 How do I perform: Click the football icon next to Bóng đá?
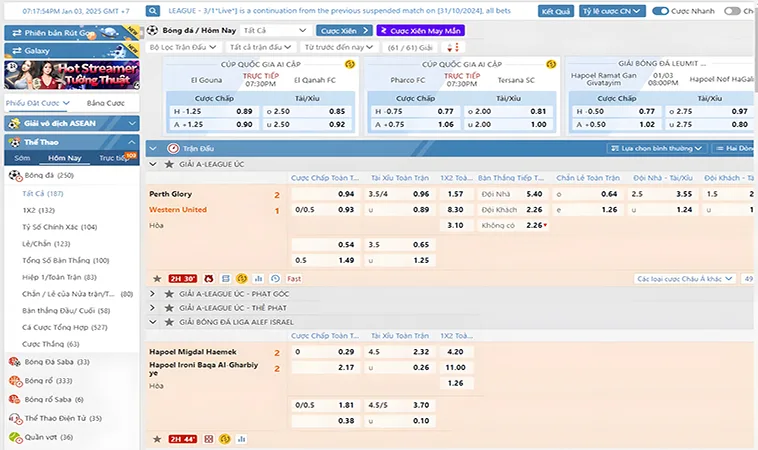(x=14, y=175)
